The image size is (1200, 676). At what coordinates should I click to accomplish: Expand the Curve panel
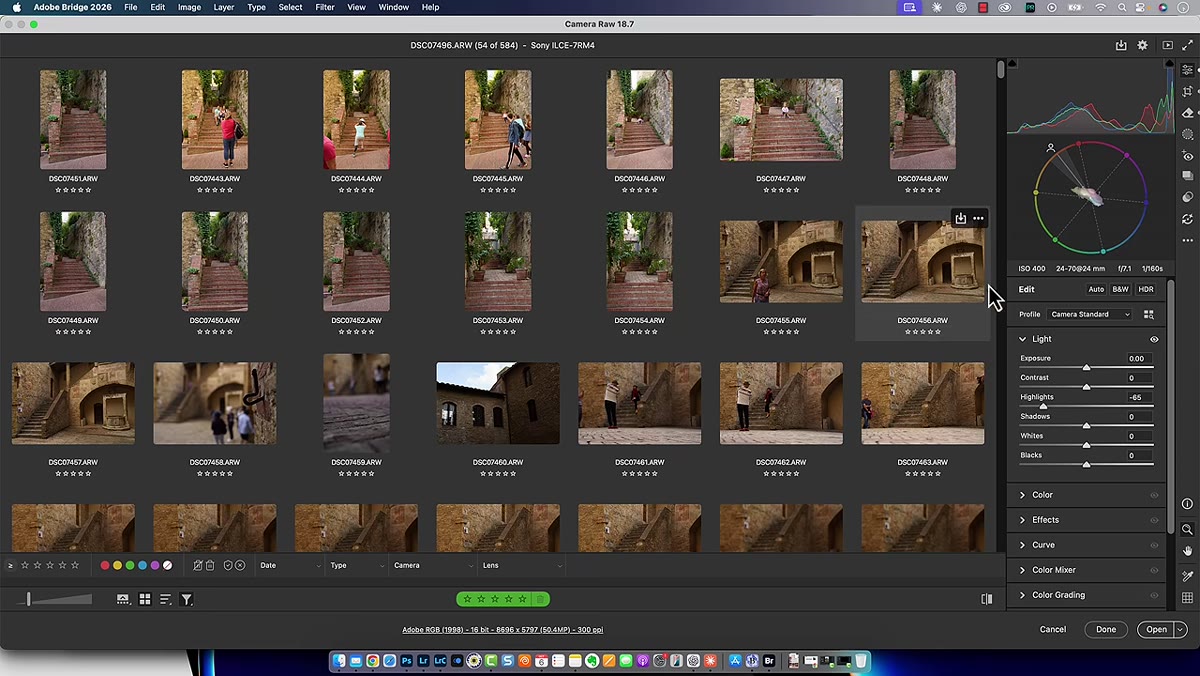(1022, 545)
